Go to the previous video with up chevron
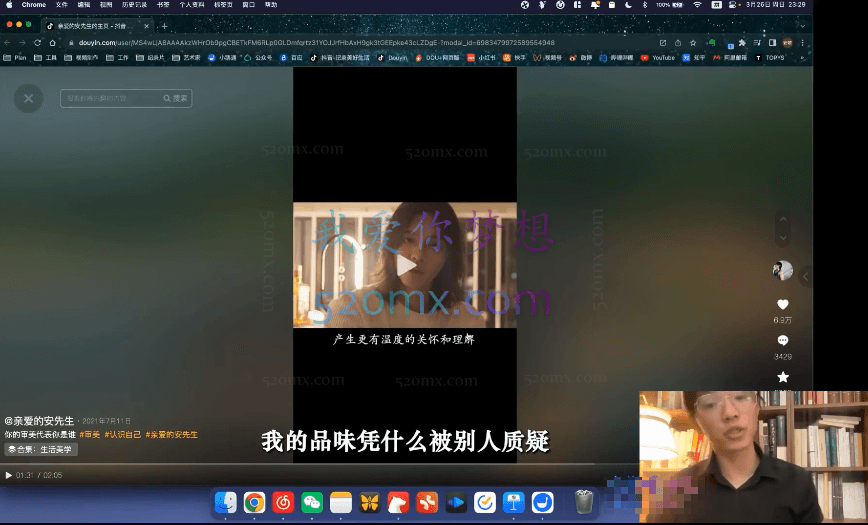The width and height of the screenshot is (868, 525). pyautogui.click(x=783, y=219)
